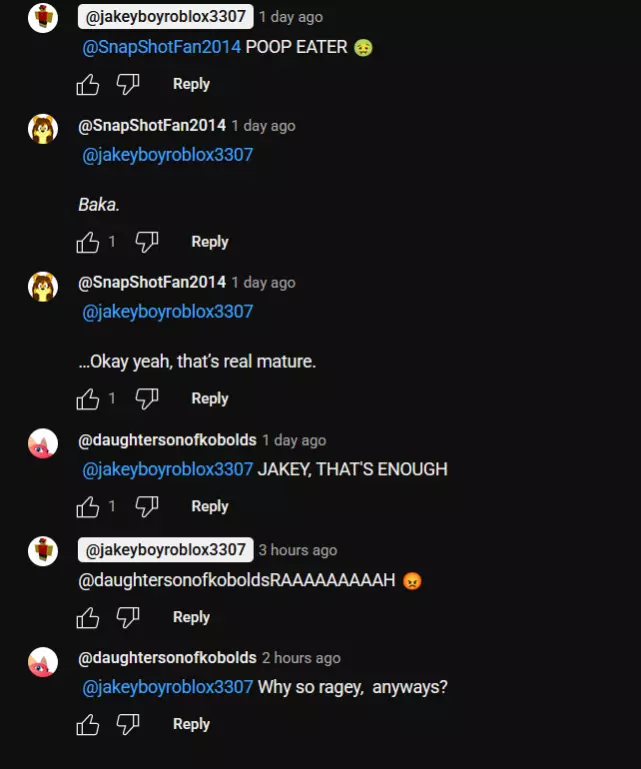
Task: Dislike the JAKEY, THAT'S ENOUGH comment
Action: pos(147,507)
